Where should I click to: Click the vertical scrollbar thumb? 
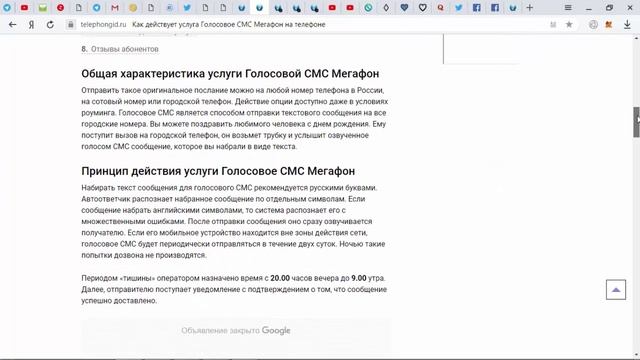point(636,122)
